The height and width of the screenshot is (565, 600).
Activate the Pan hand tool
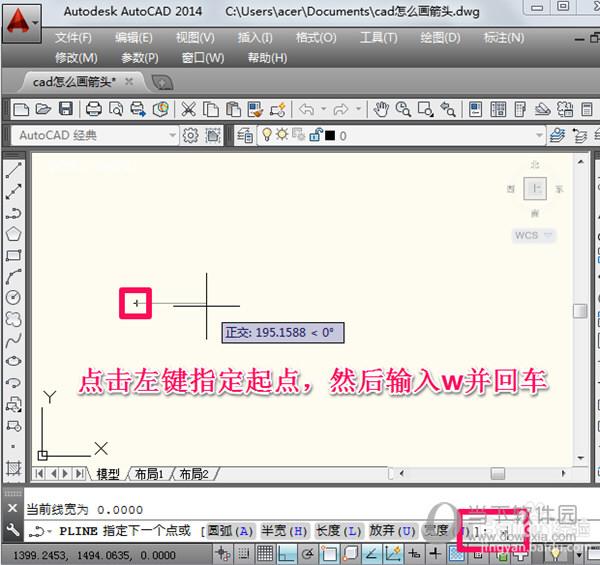381,109
